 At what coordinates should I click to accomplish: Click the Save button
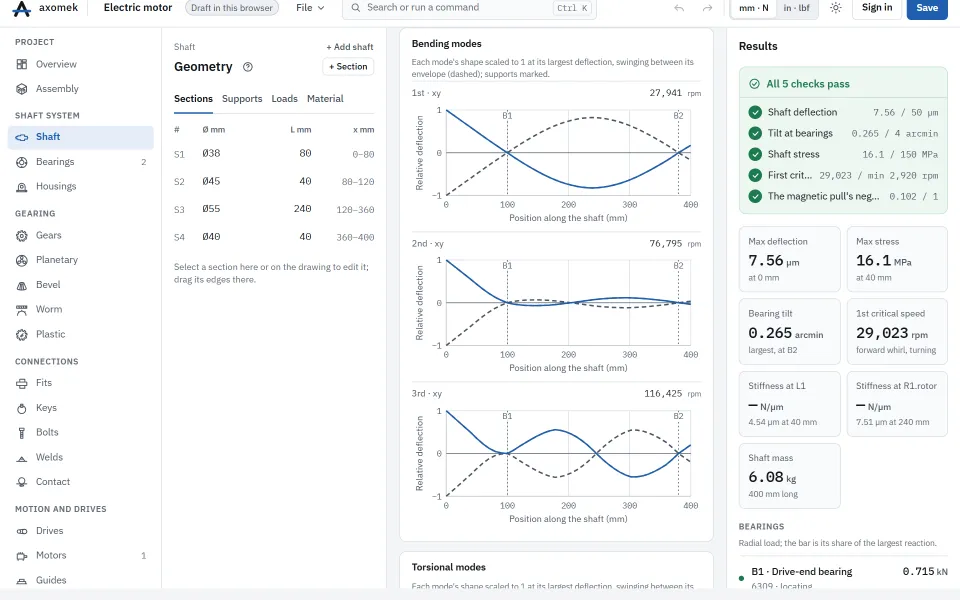pyautogui.click(x=927, y=8)
